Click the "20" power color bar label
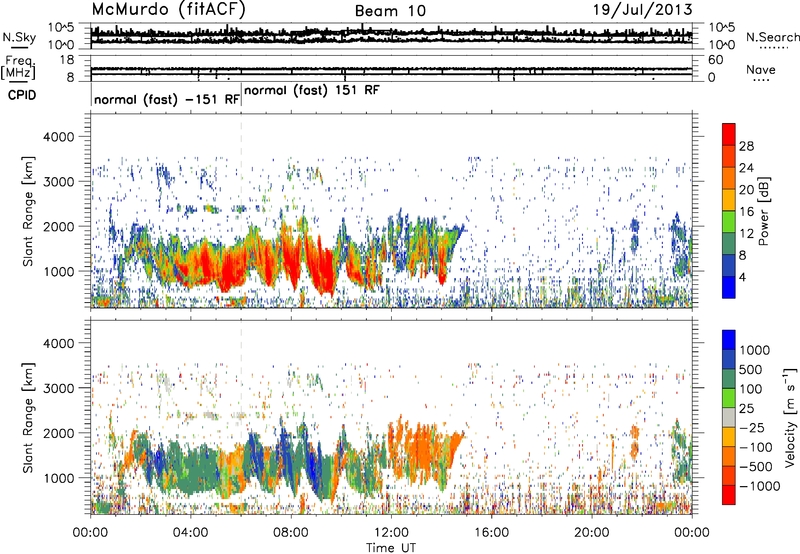800x554 pixels. tap(746, 190)
